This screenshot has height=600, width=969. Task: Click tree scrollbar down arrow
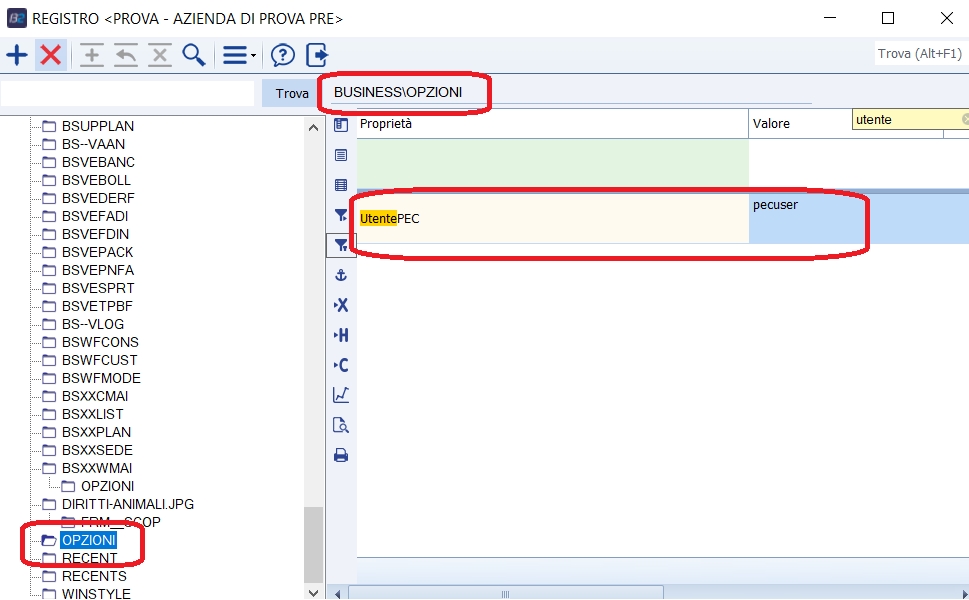[313, 593]
